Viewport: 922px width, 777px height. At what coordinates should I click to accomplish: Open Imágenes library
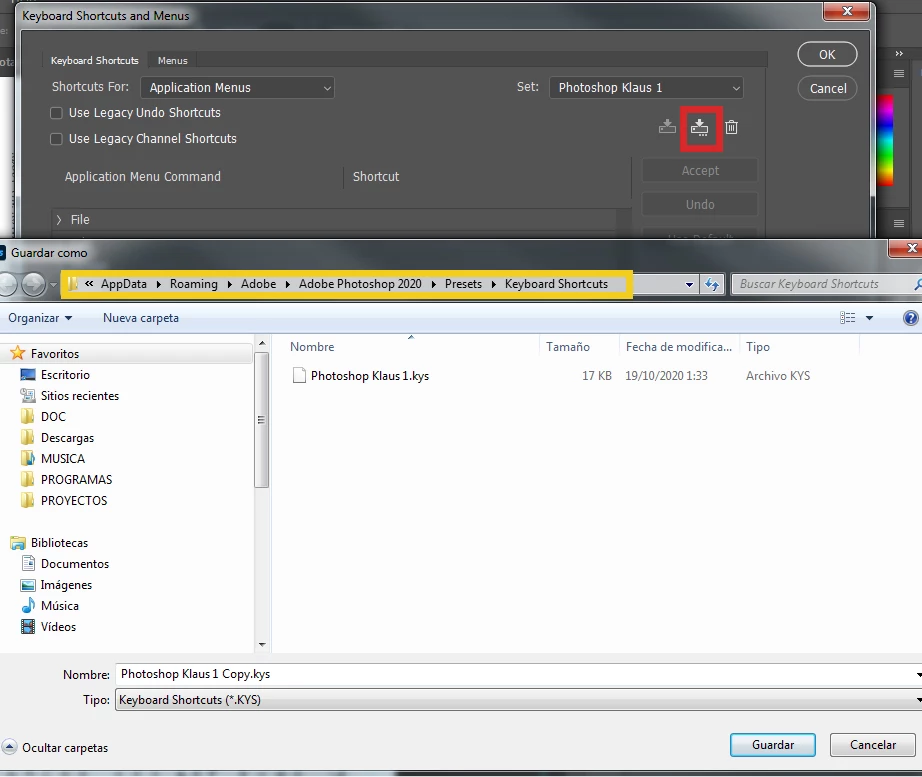click(x=66, y=585)
